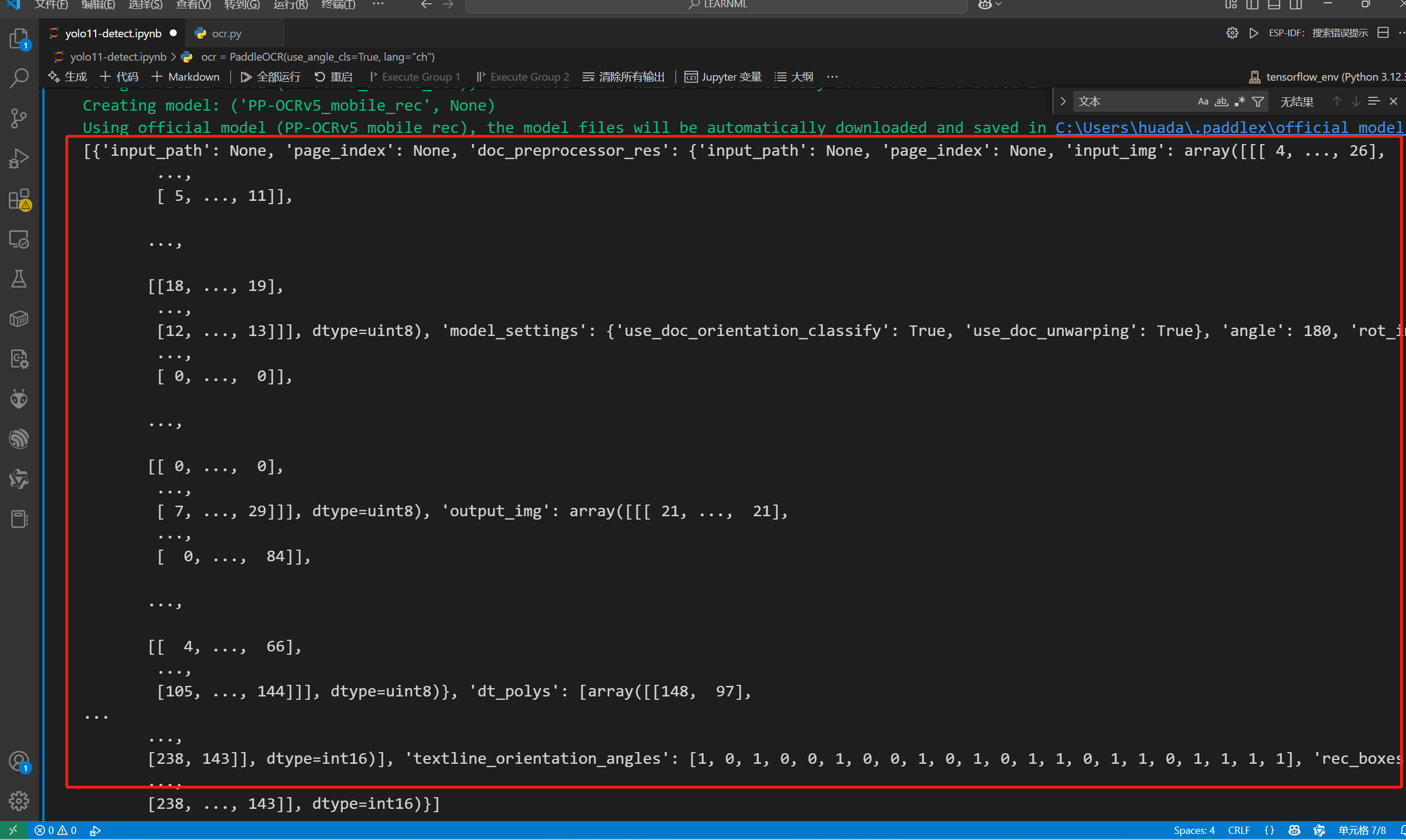Open notebook toolbar overflow menu after 大纲
The height and width of the screenshot is (840, 1406).
click(832, 77)
